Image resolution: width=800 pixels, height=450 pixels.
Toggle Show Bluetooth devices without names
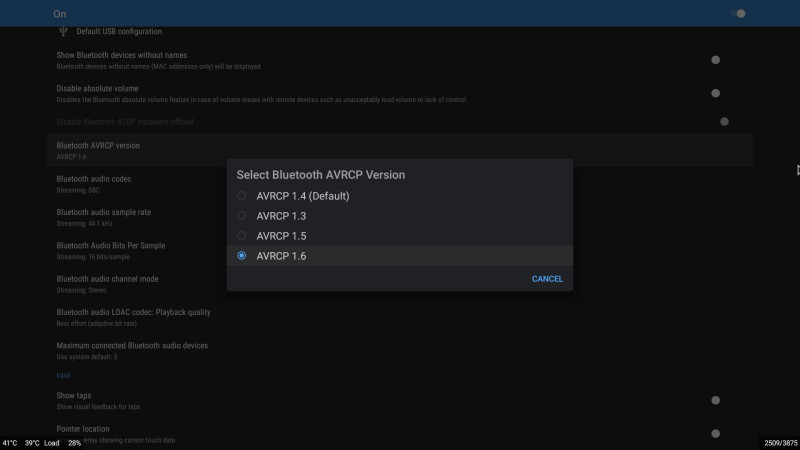pyautogui.click(x=715, y=60)
